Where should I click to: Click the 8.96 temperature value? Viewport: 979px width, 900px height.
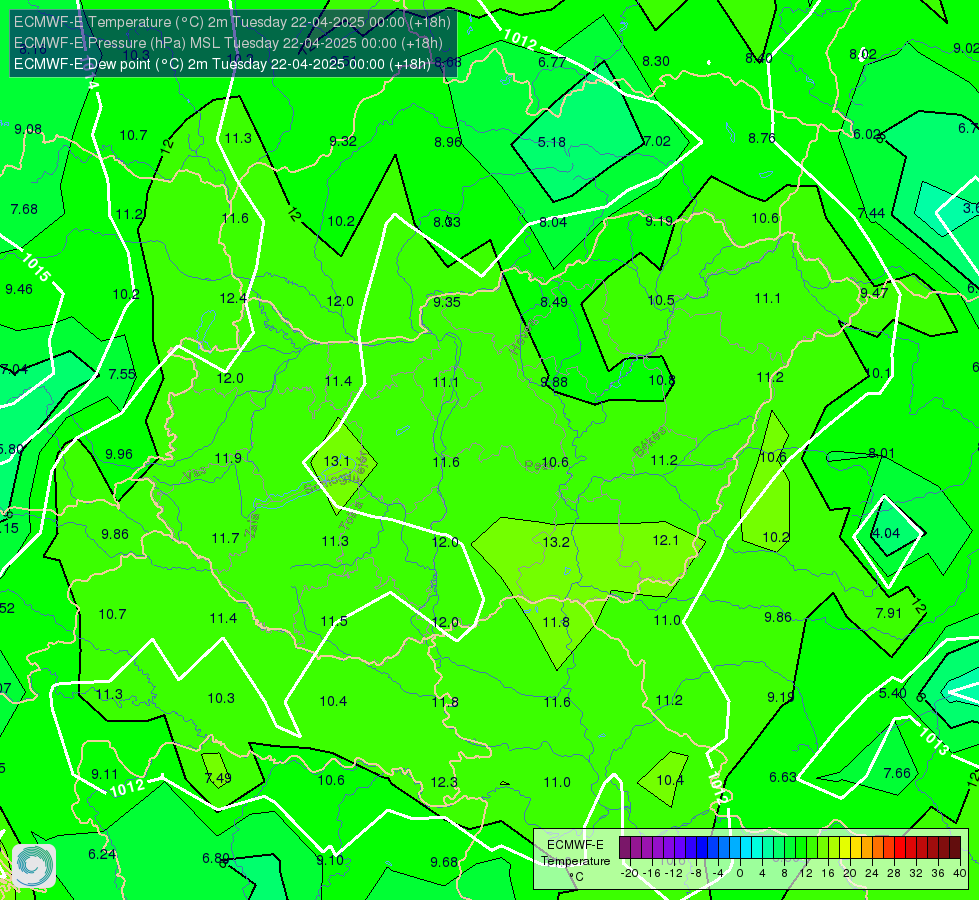tap(448, 142)
